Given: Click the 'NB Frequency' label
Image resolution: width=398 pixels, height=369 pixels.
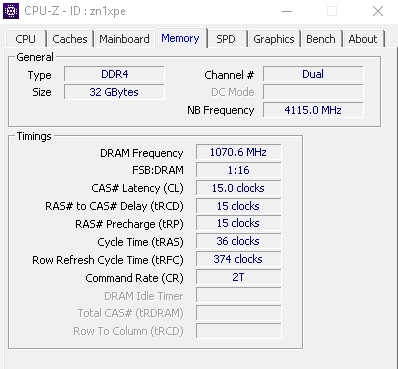Looking at the screenshot, I should pyautogui.click(x=221, y=110).
